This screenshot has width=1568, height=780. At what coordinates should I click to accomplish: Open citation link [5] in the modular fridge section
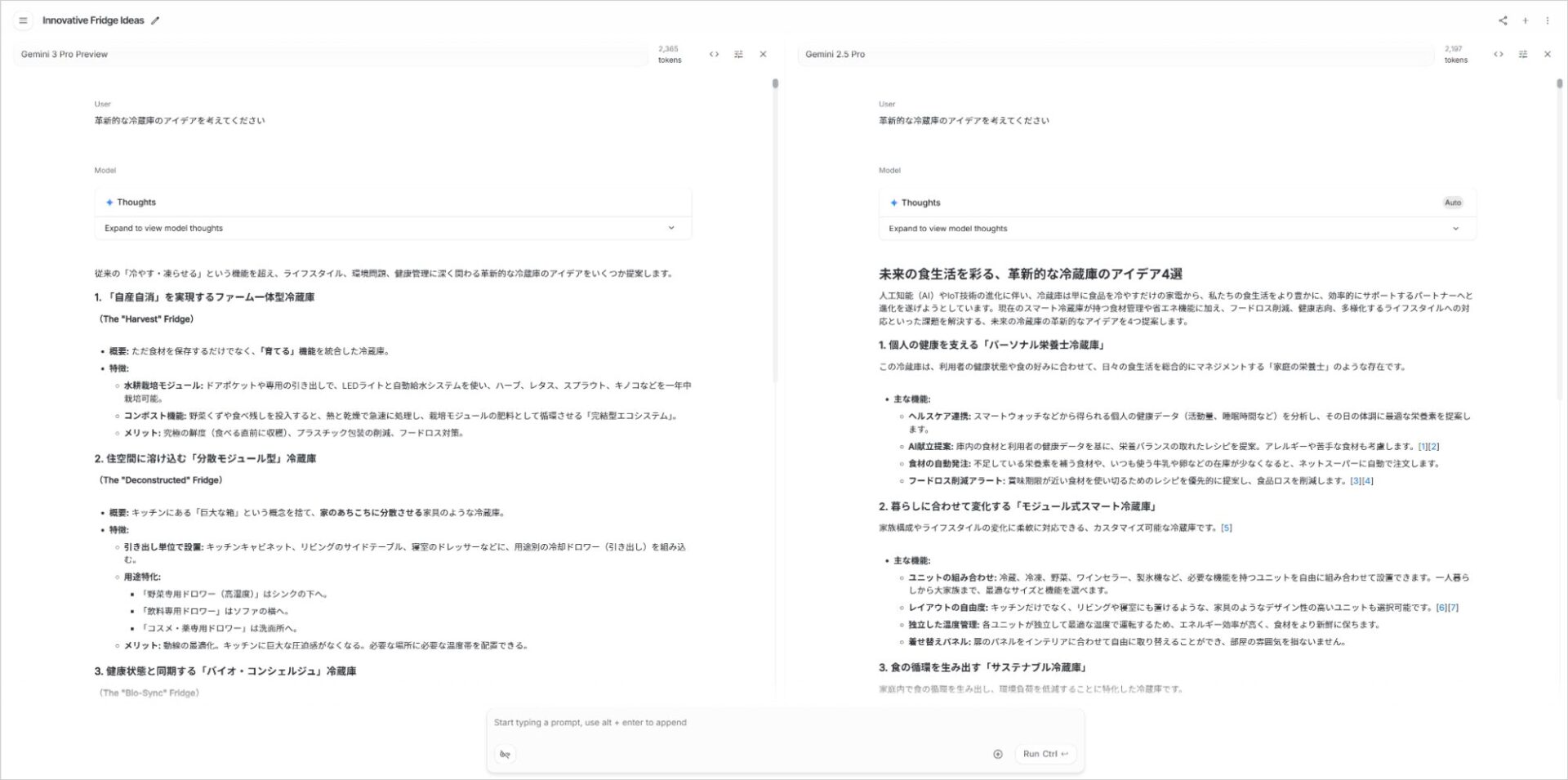[x=1226, y=528]
